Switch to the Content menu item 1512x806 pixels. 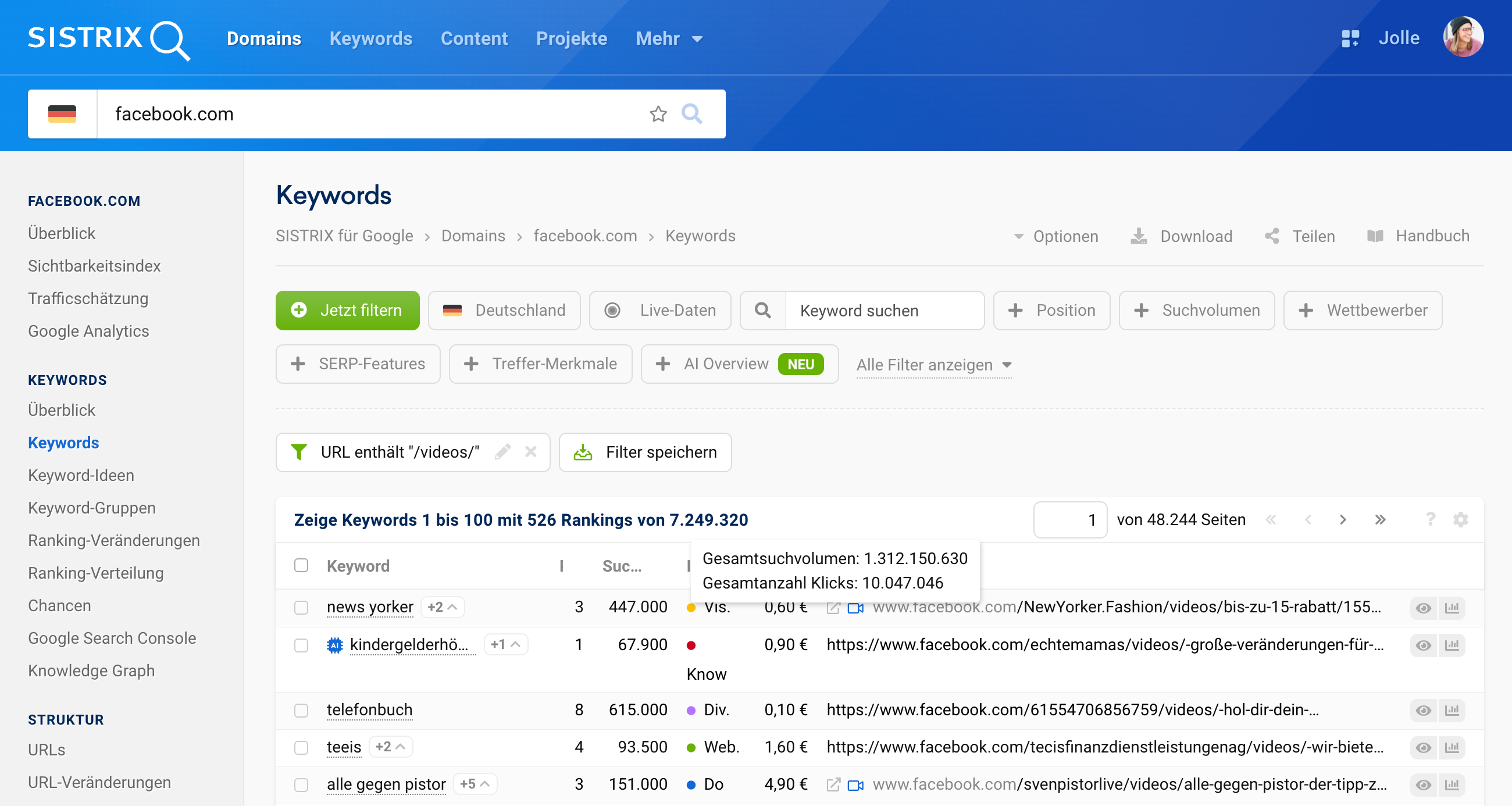point(474,38)
